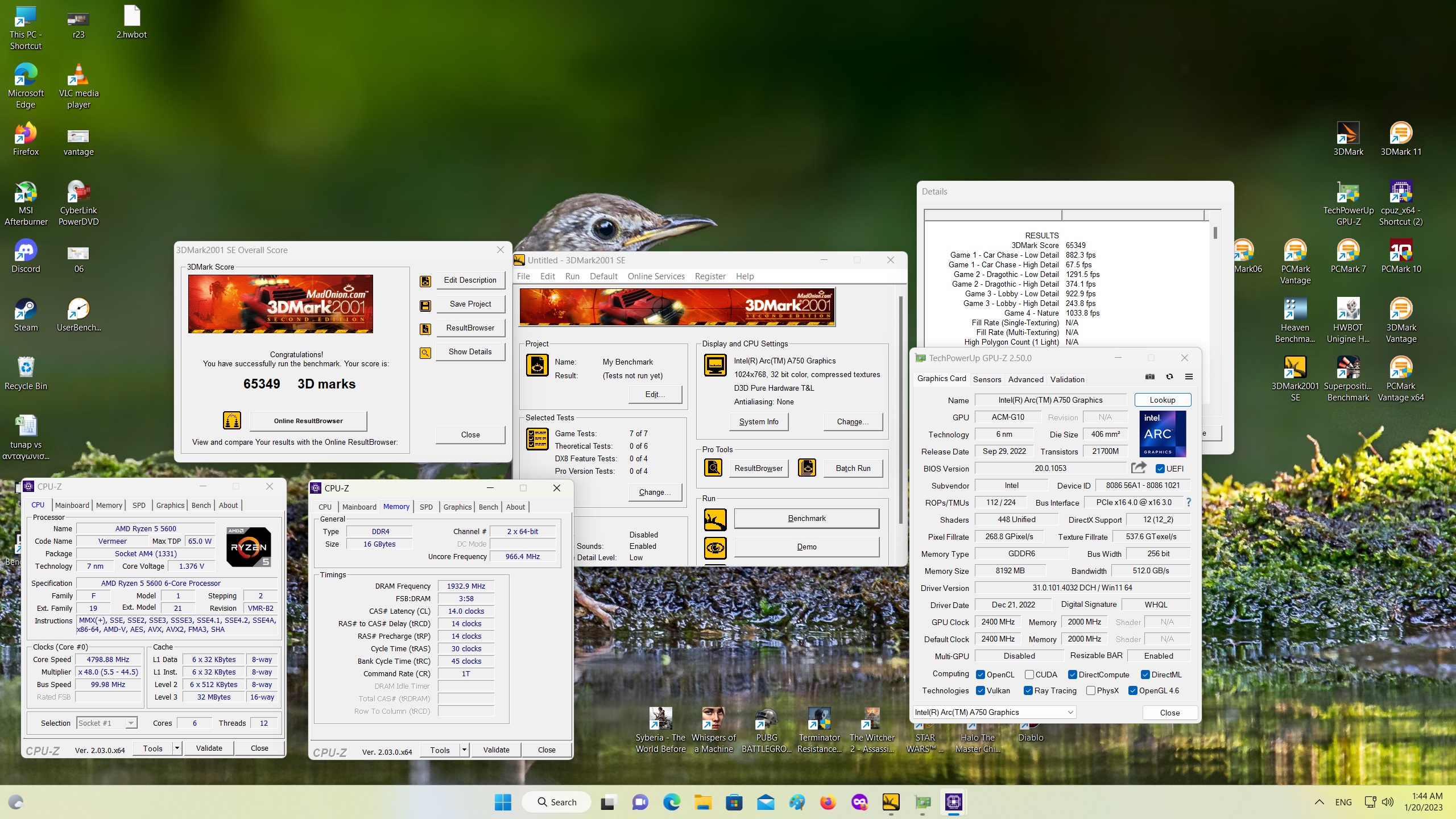Viewport: 1456px width, 819px height.
Task: Open the 3DMark 11 desktop shortcut
Action: click(x=1401, y=139)
